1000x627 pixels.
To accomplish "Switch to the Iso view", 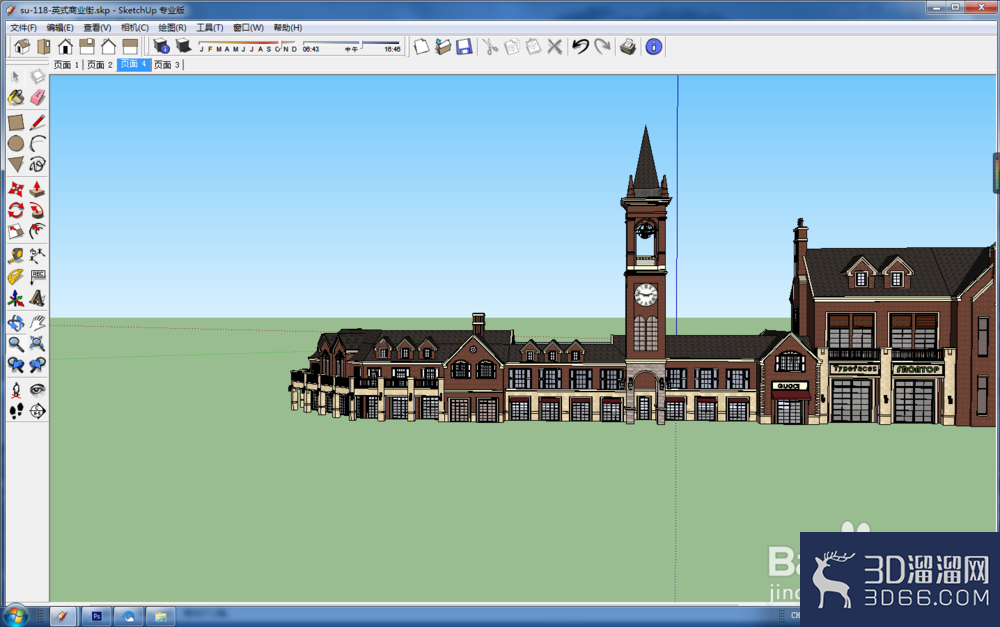I will 22,47.
